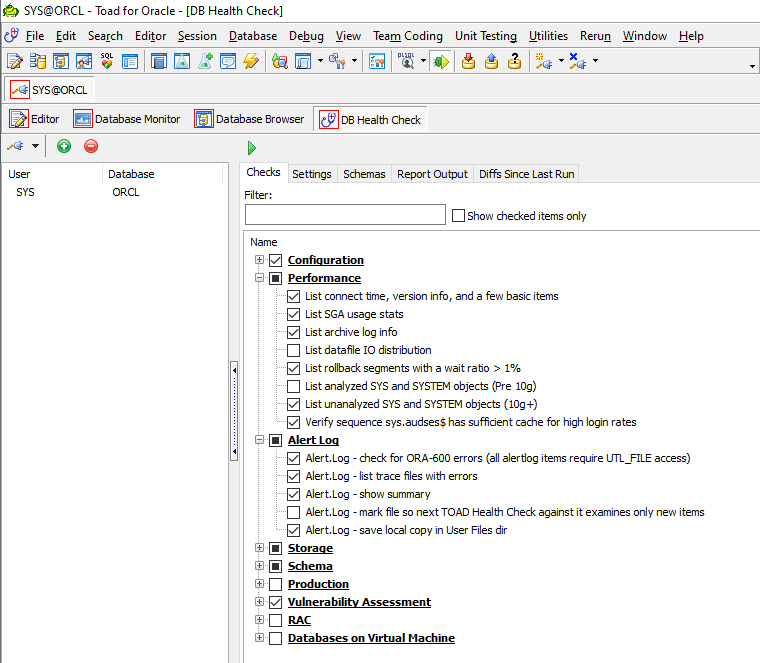Screen dimensions: 760x663
Task: Click the database question mark icon
Action: coord(515,62)
